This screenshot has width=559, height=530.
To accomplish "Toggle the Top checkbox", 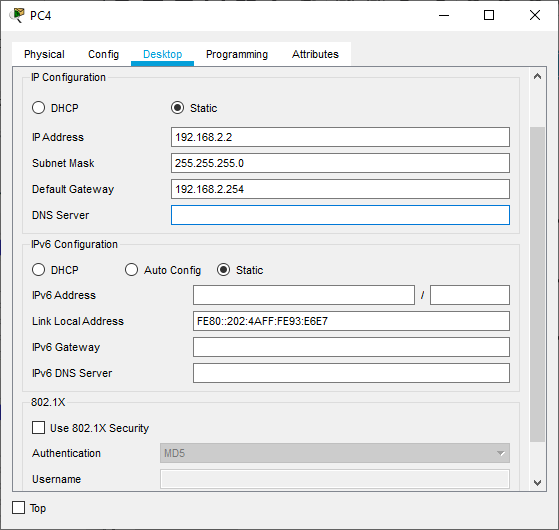I will 19,508.
